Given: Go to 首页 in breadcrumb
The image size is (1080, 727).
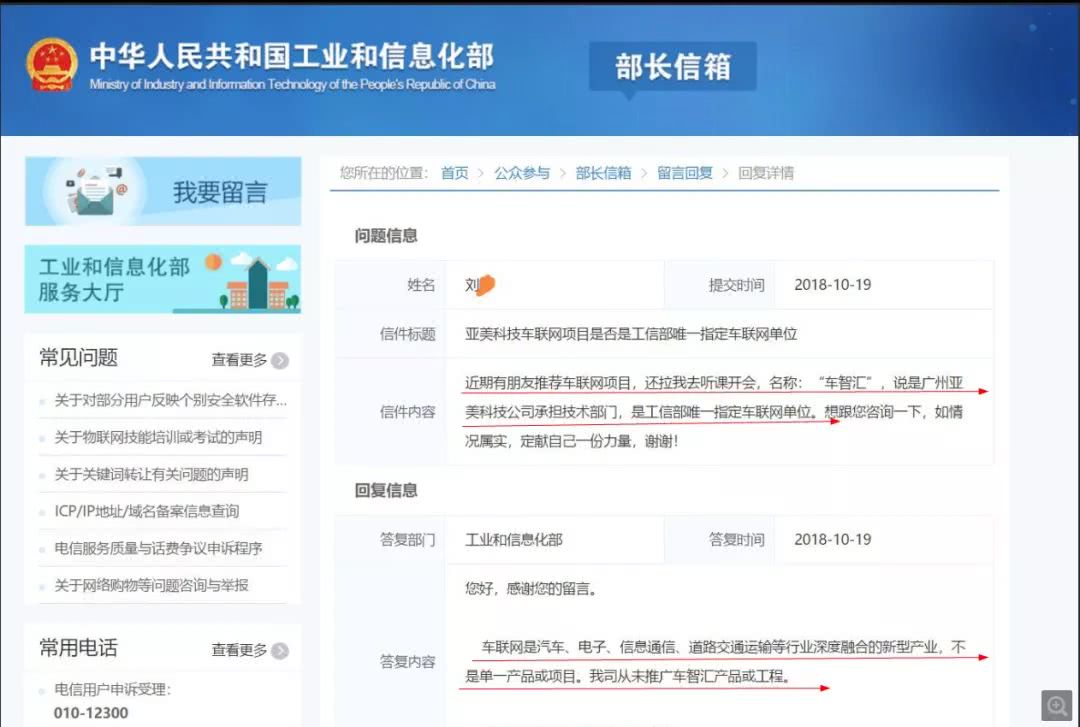Looking at the screenshot, I should click(455, 173).
